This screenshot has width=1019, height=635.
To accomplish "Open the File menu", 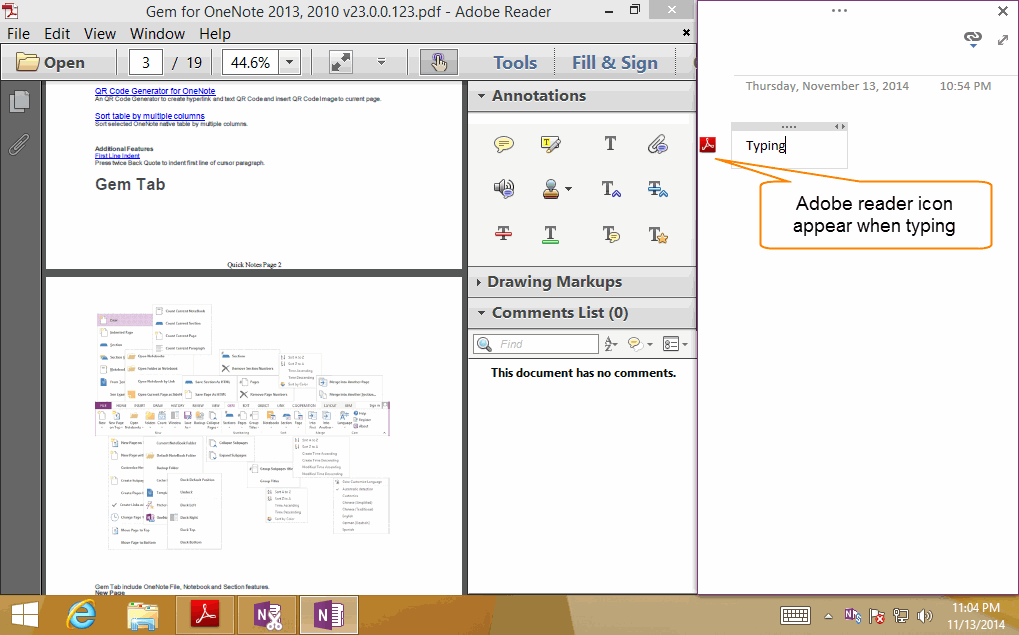I will (18, 34).
